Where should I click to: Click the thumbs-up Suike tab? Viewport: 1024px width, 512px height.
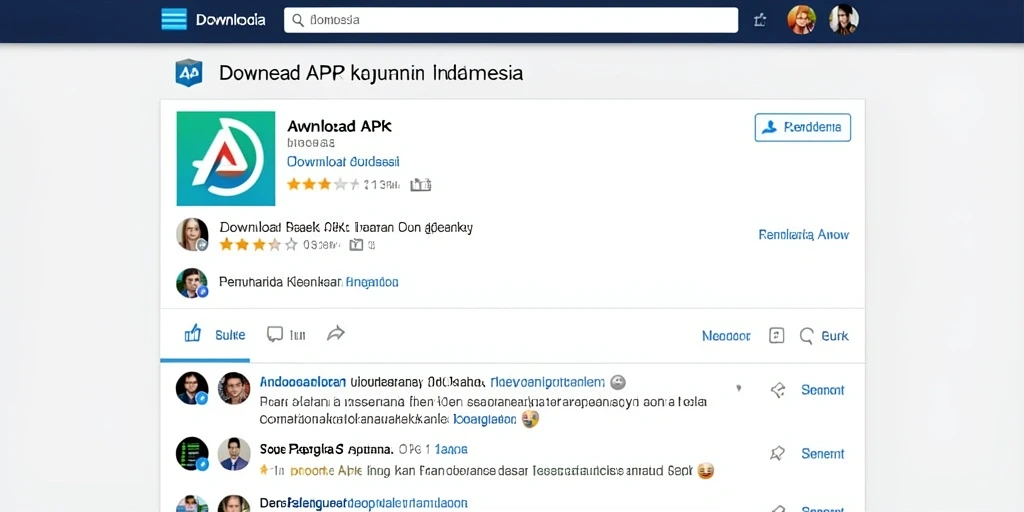(x=205, y=334)
